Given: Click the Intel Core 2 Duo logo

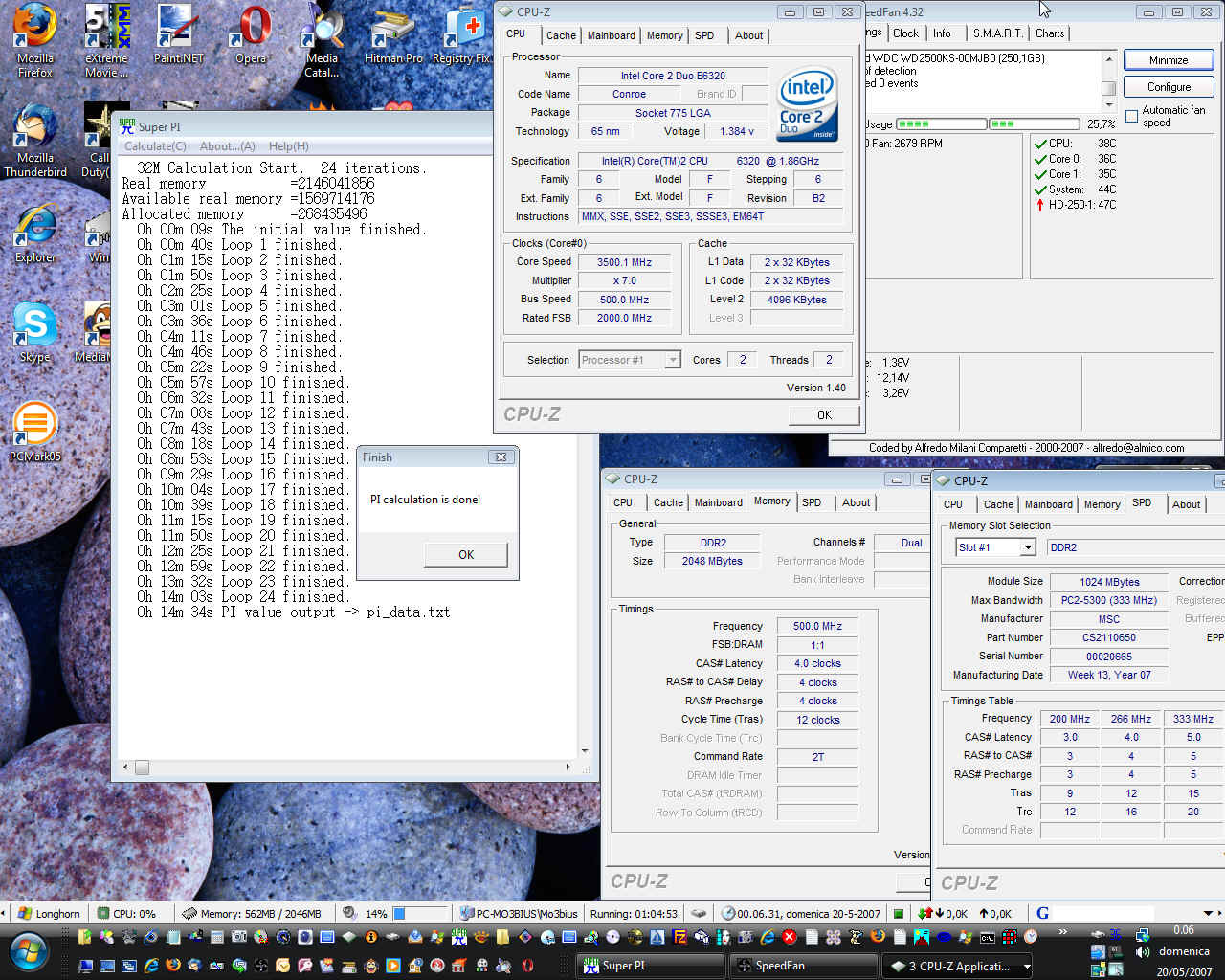Looking at the screenshot, I should [x=807, y=103].
